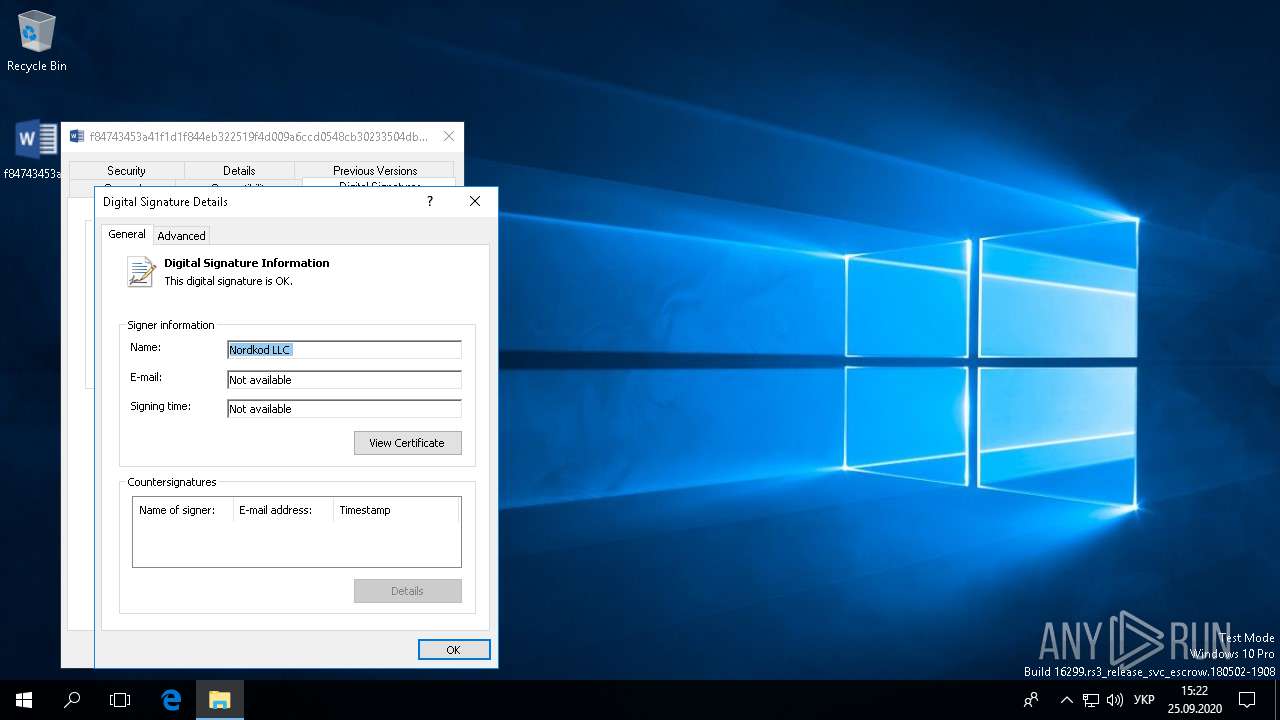The width and height of the screenshot is (1280, 720).
Task: Close the Digital Signature Details dialog
Action: [x=475, y=201]
